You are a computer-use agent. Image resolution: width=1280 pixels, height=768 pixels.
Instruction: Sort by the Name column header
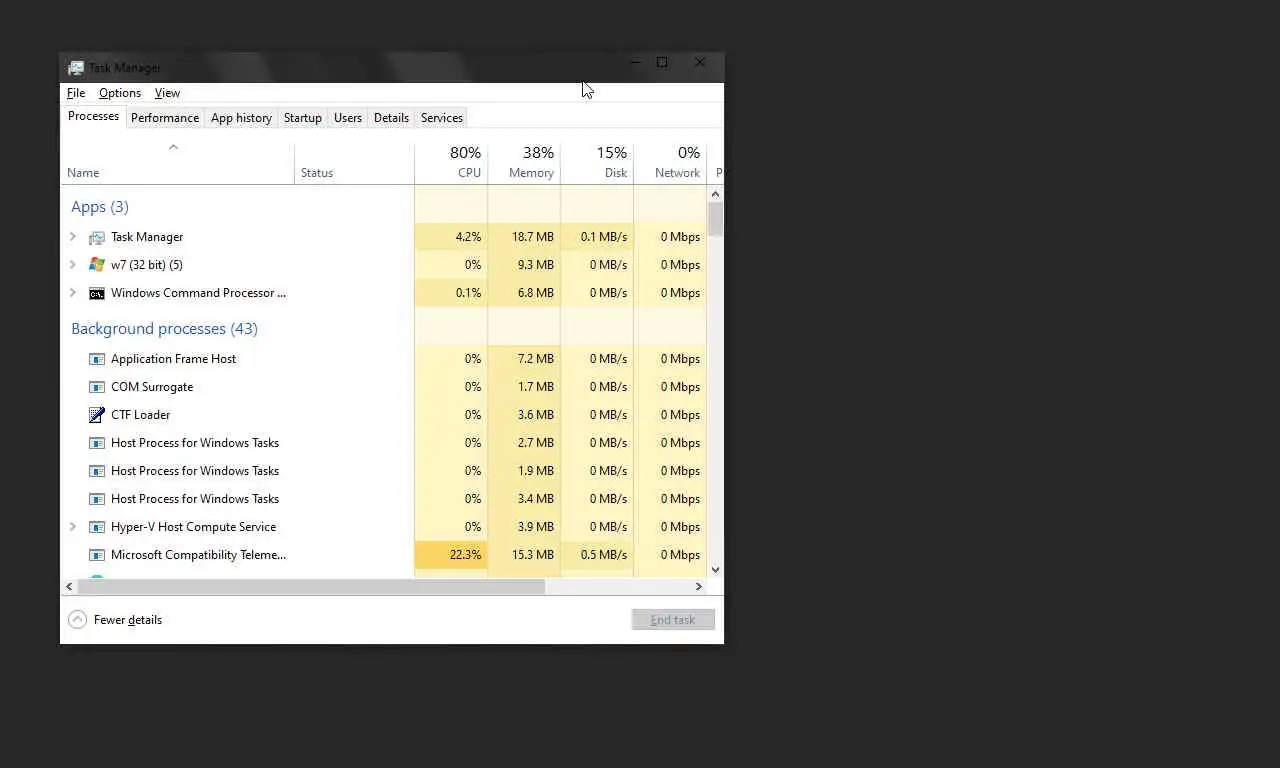coord(178,164)
